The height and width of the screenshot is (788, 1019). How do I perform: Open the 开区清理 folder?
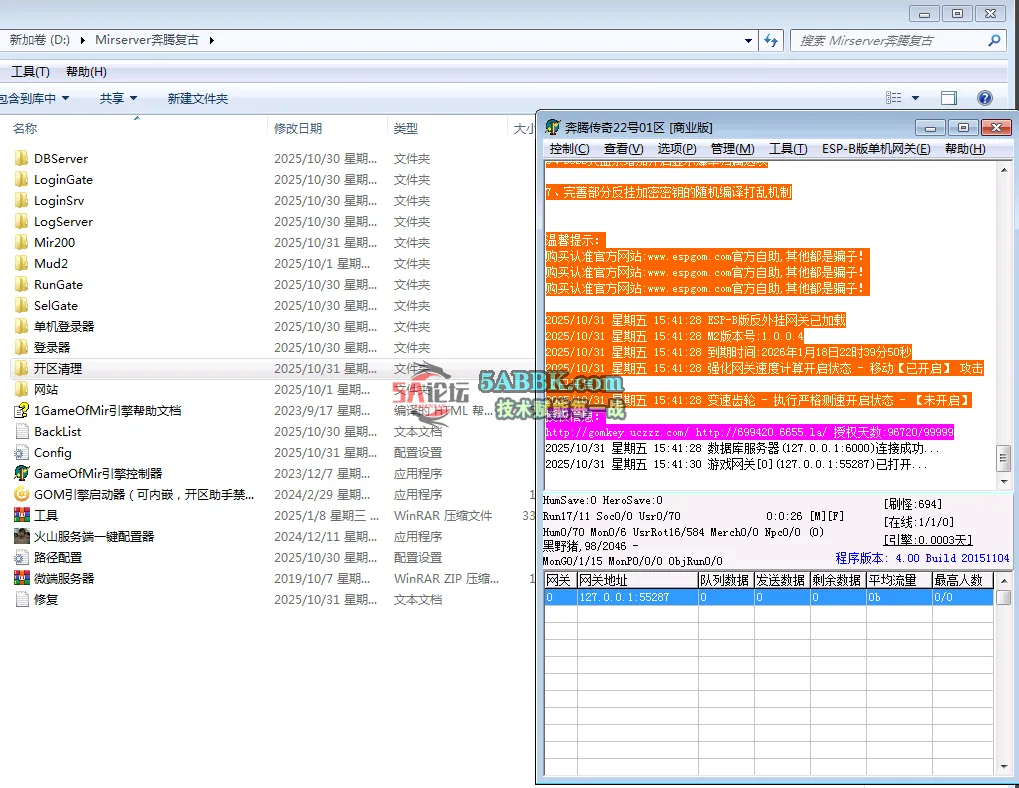pyautogui.click(x=58, y=368)
